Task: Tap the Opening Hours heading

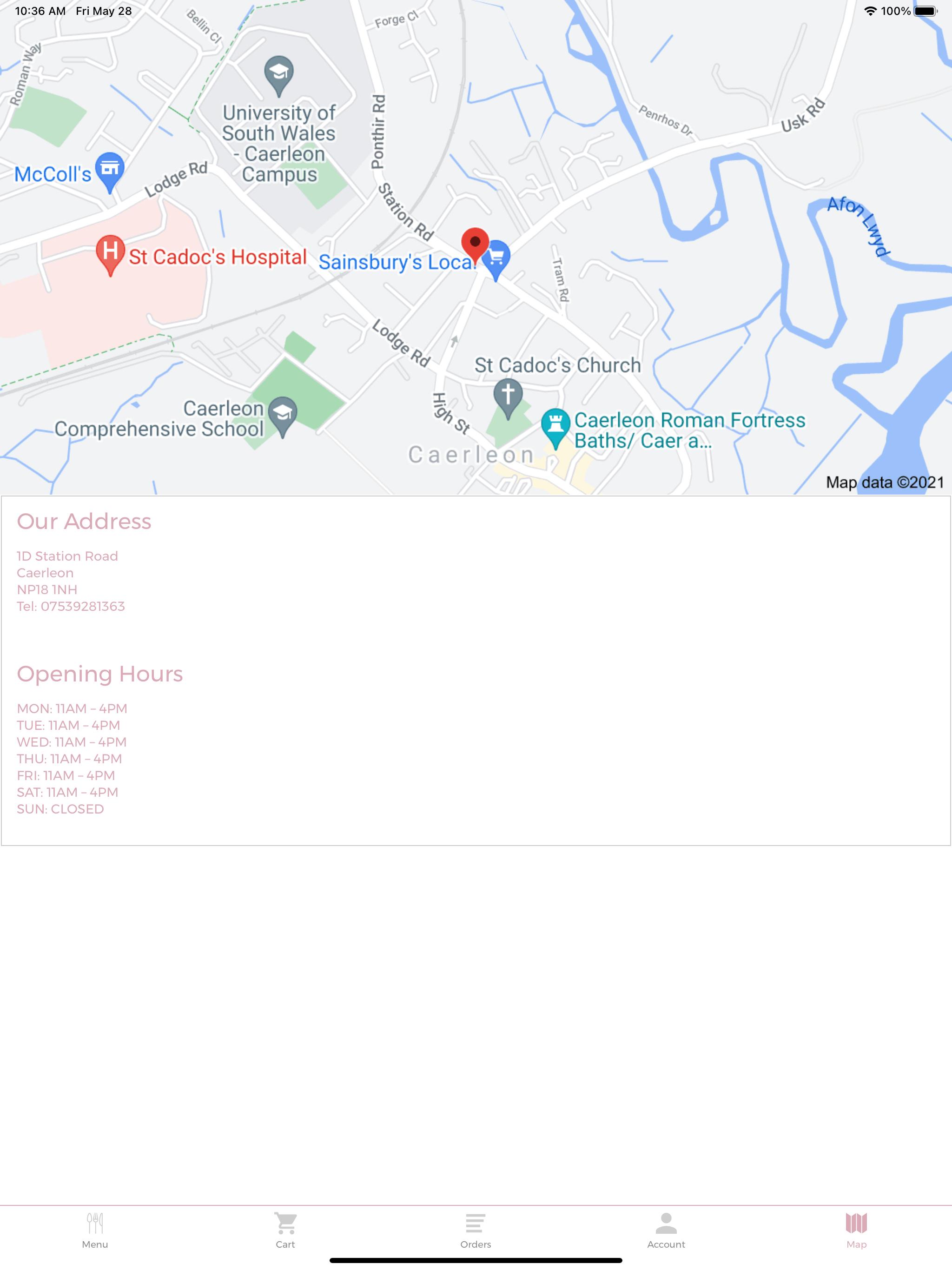Action: (100, 674)
